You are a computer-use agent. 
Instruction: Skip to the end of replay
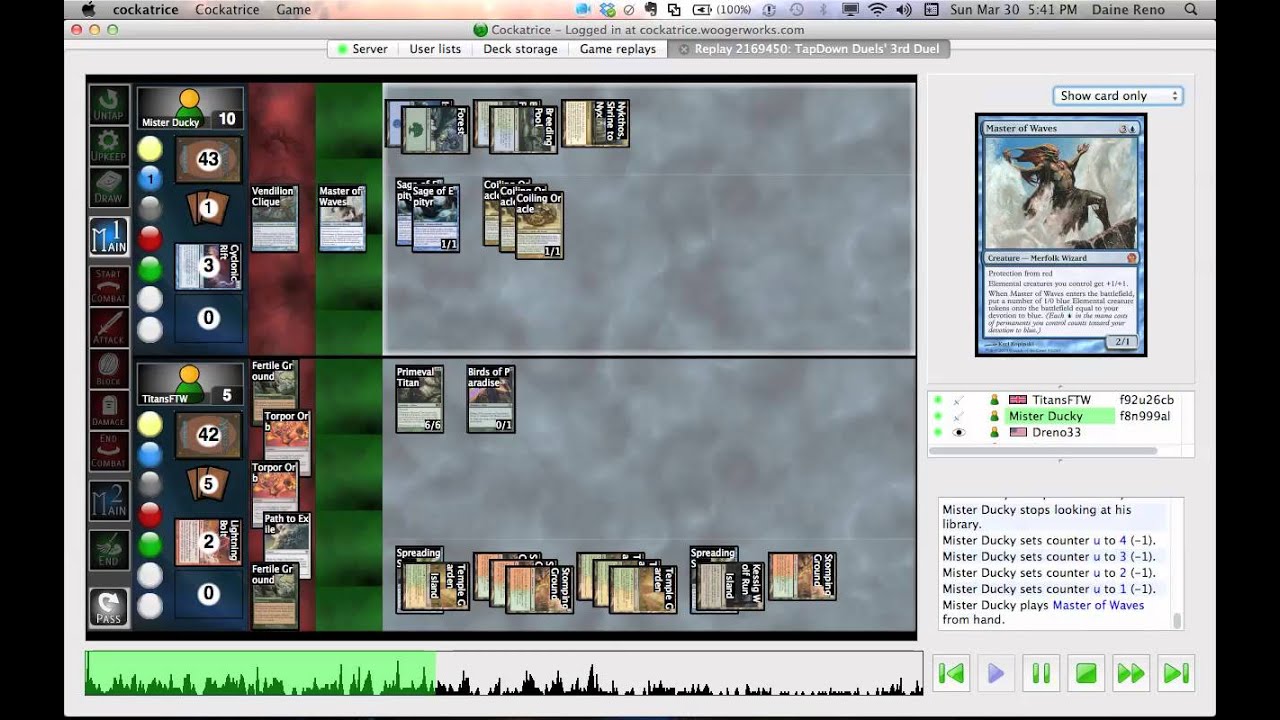(x=1176, y=673)
